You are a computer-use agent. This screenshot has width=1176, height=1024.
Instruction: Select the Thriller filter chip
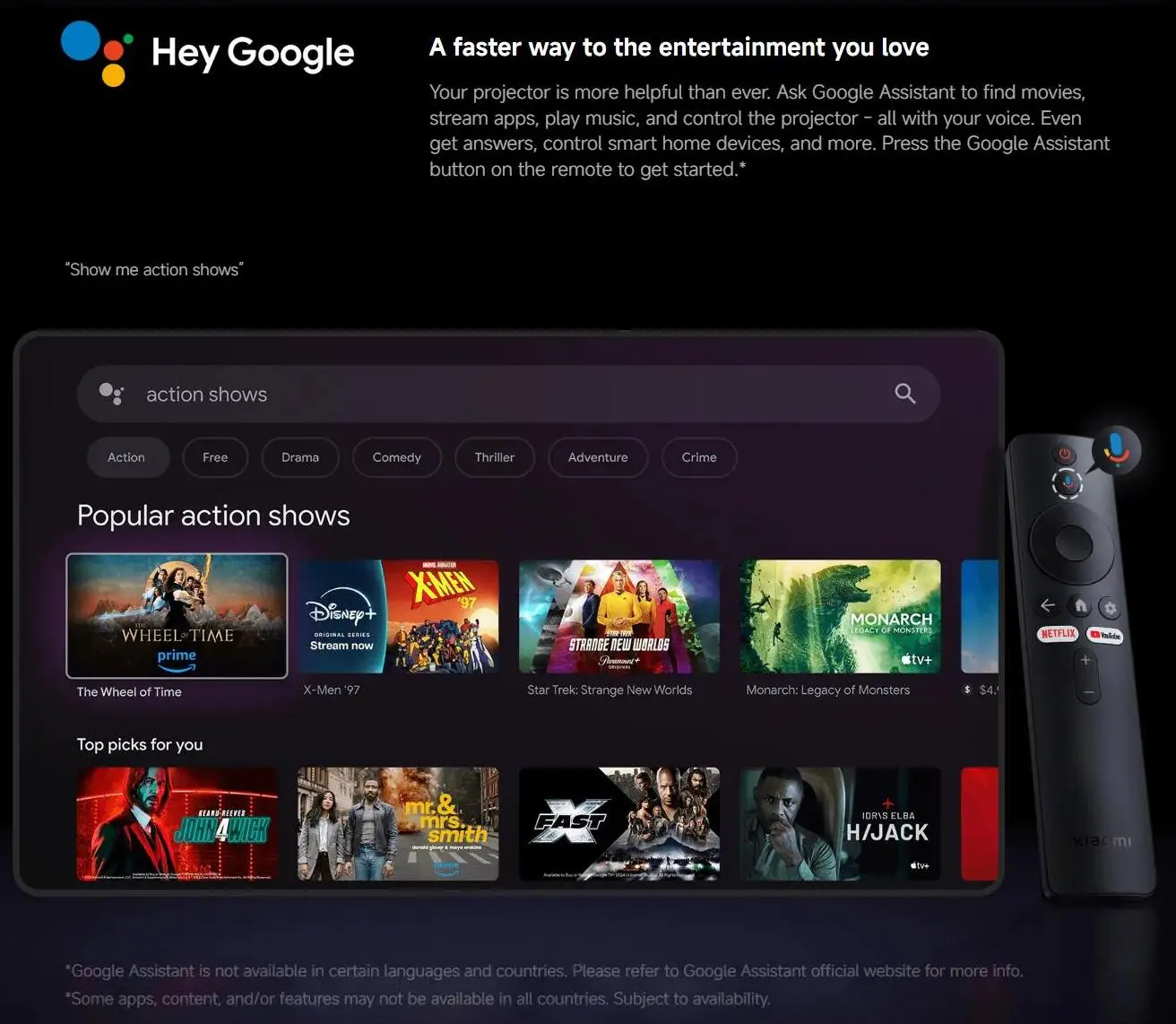coord(495,457)
